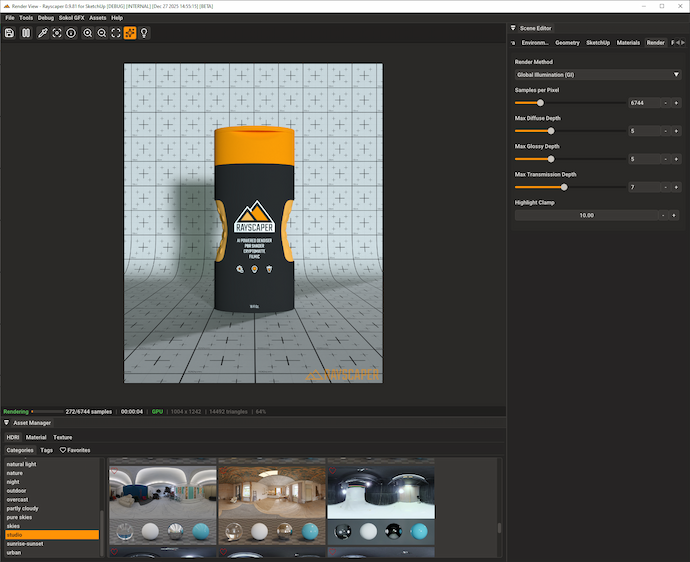Click the Max Transmission Depth slider handle

(x=564, y=187)
